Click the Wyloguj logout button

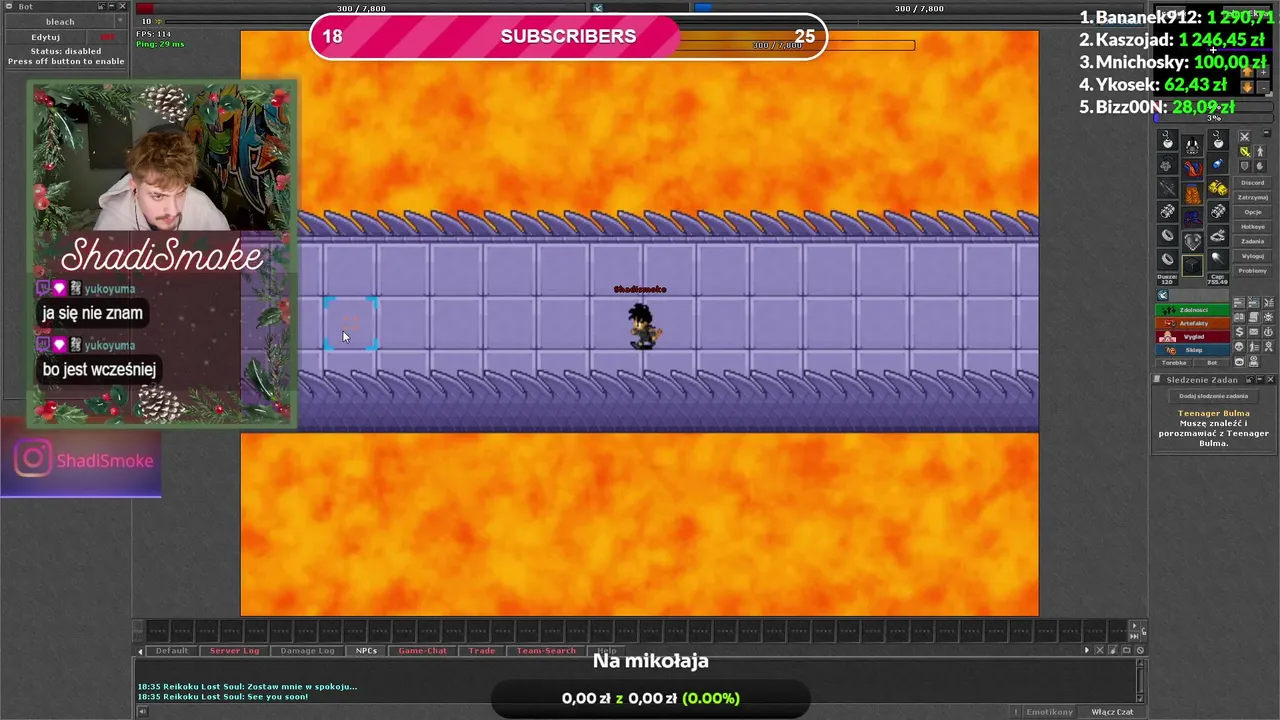click(x=1253, y=256)
